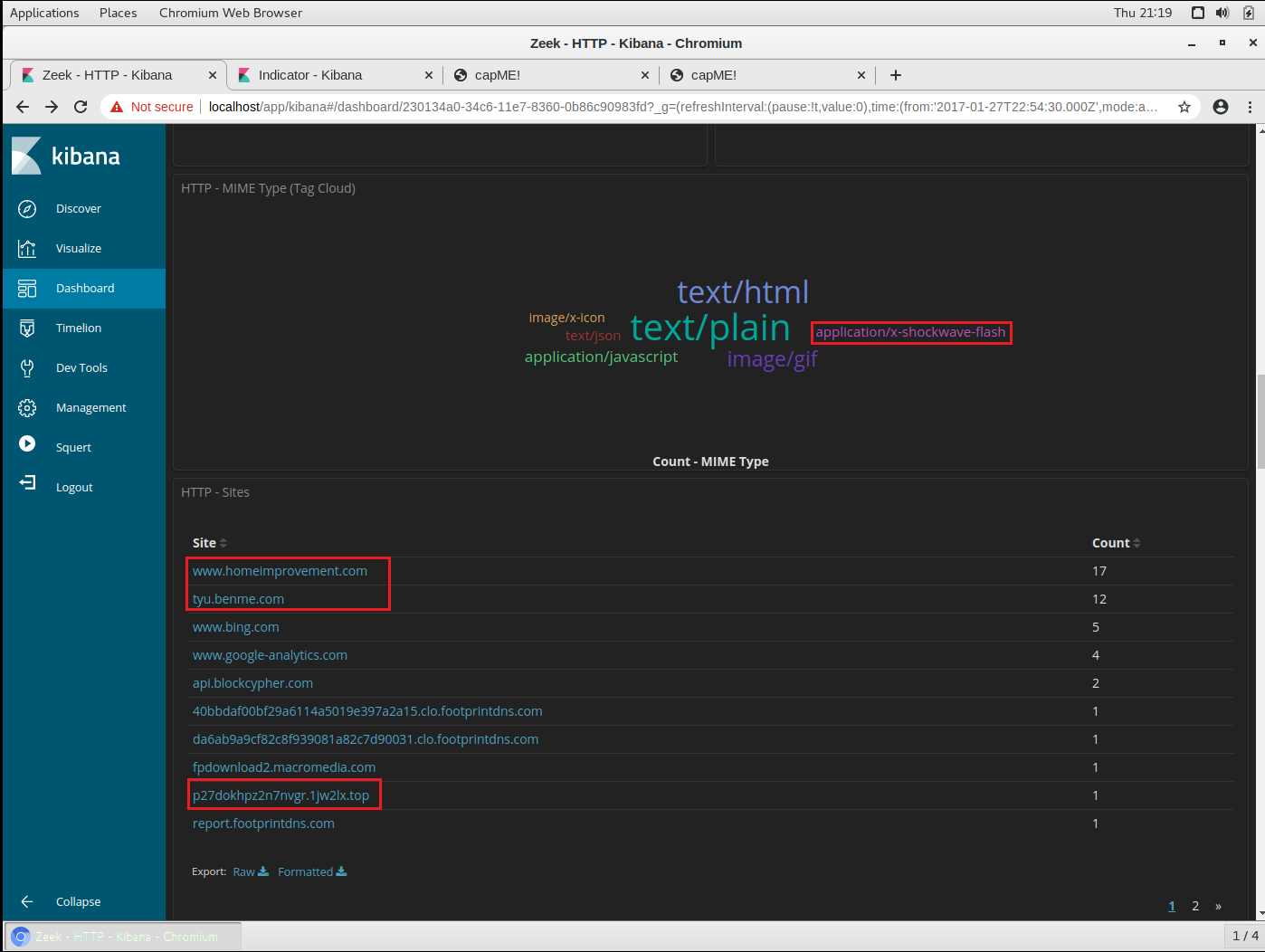The width and height of the screenshot is (1265, 952).
Task: Sort the table by Site column
Action: click(210, 543)
